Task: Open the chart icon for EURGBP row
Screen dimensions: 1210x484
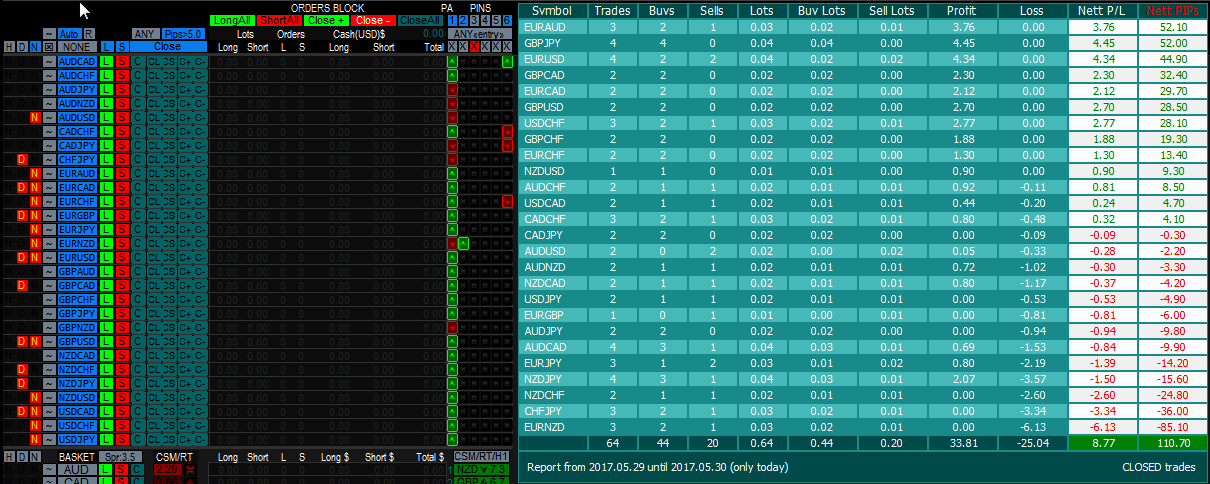Action: click(x=49, y=215)
